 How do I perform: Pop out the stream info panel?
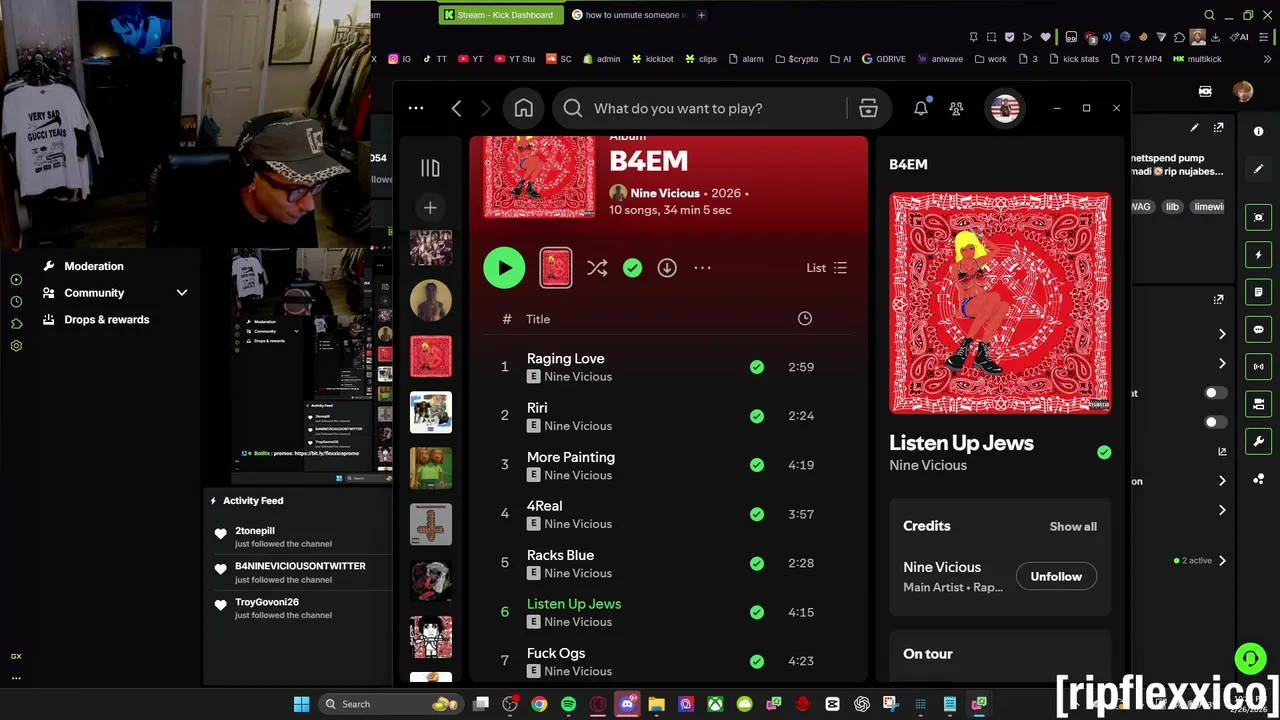tap(1218, 128)
